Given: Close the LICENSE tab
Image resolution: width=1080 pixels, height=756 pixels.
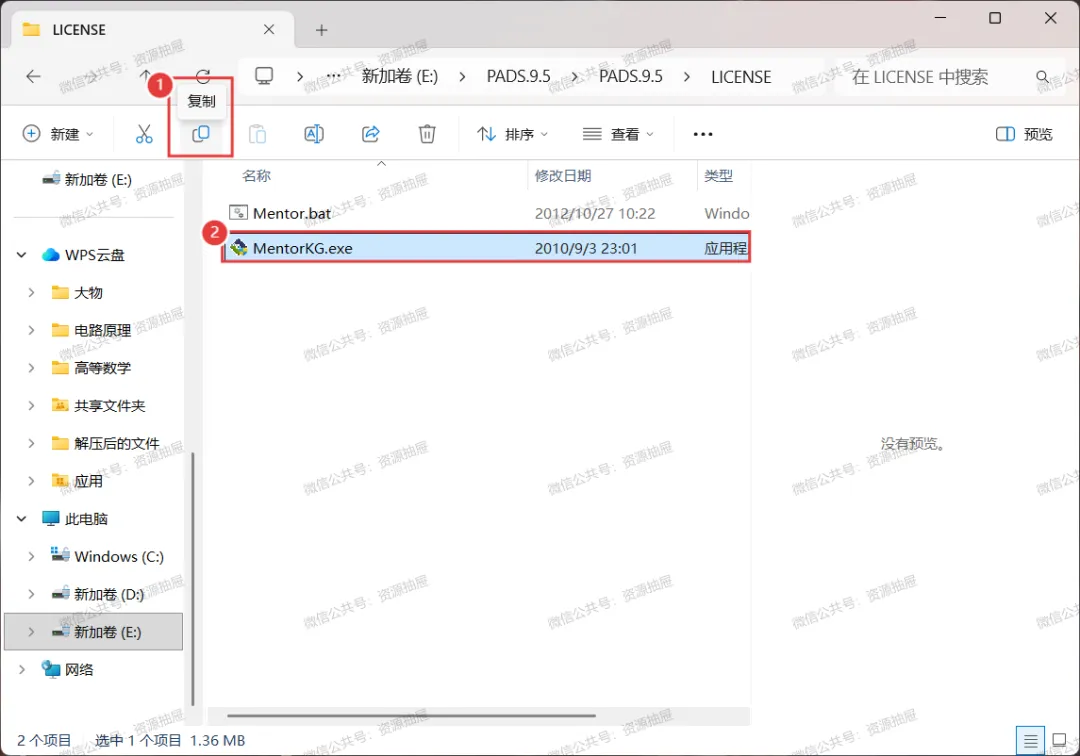Looking at the screenshot, I should pos(269,29).
